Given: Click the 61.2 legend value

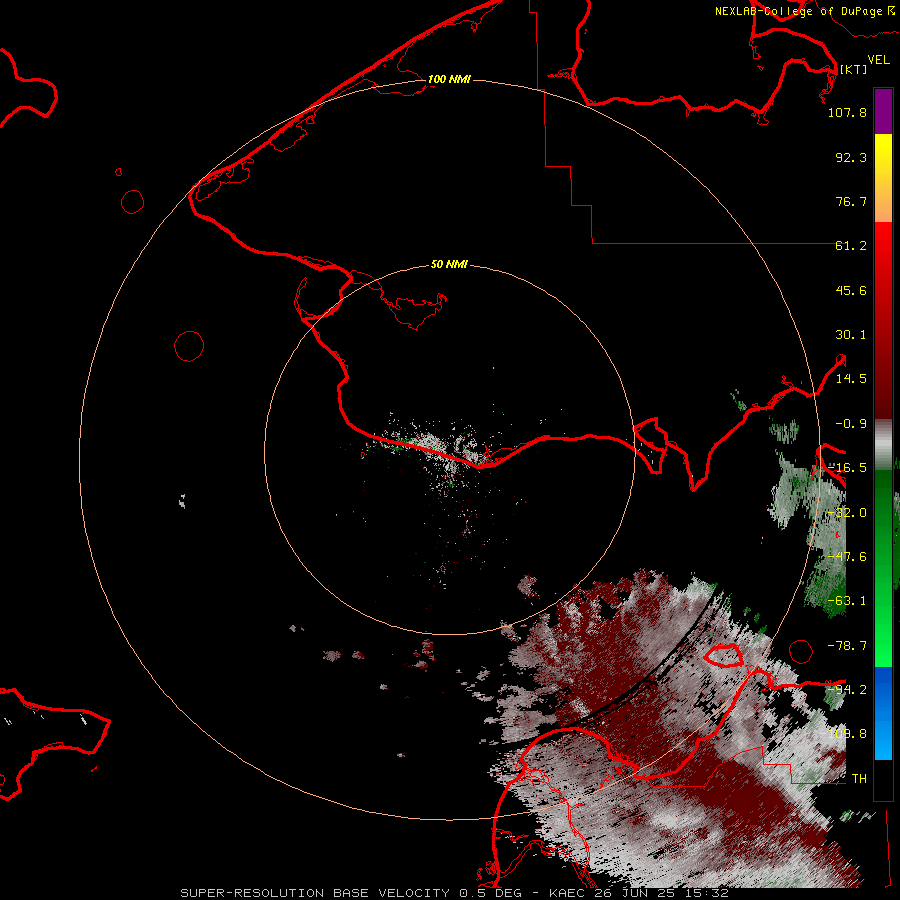Looking at the screenshot, I should 851,246.
